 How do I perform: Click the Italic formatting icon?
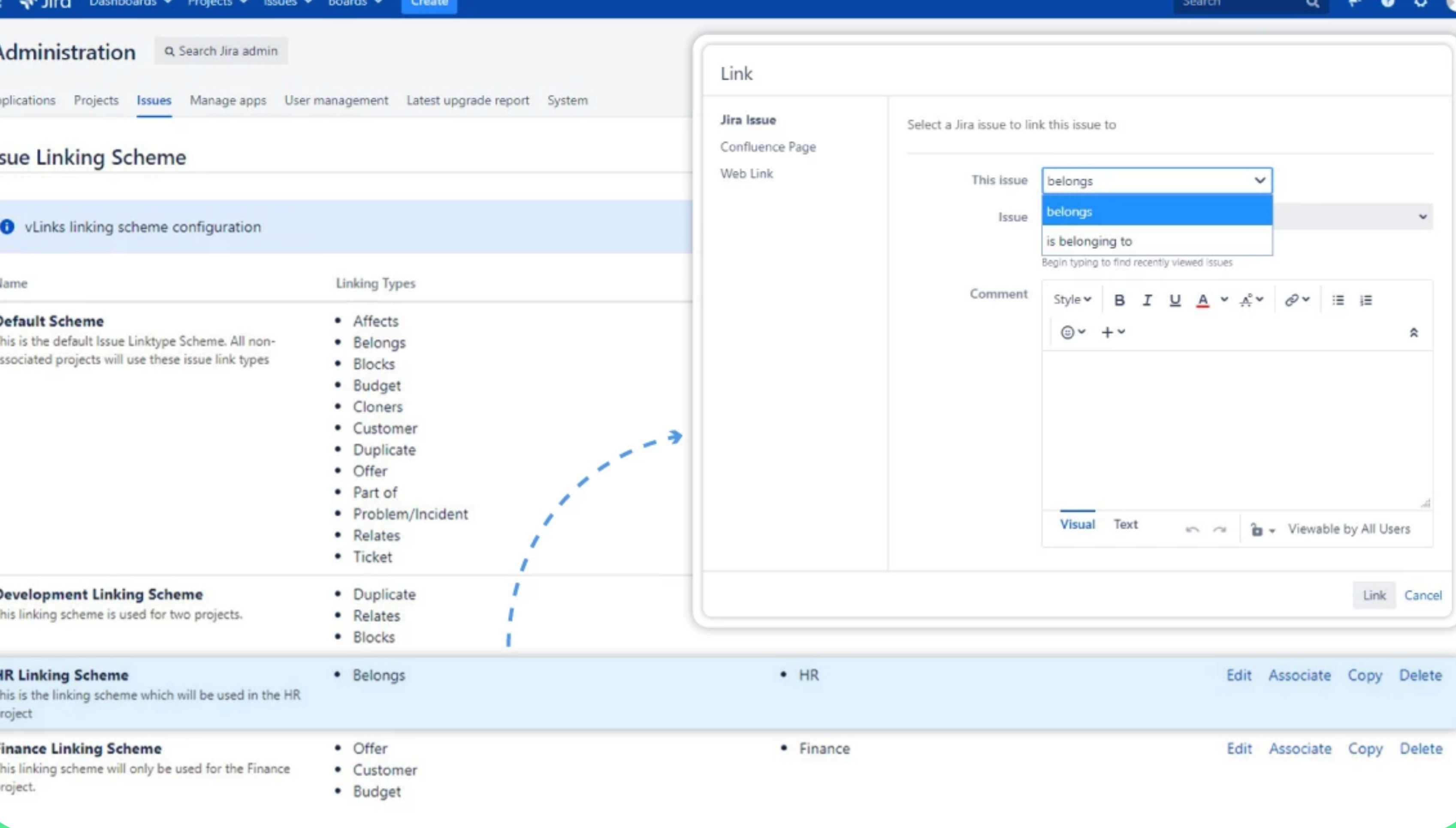click(x=1147, y=300)
